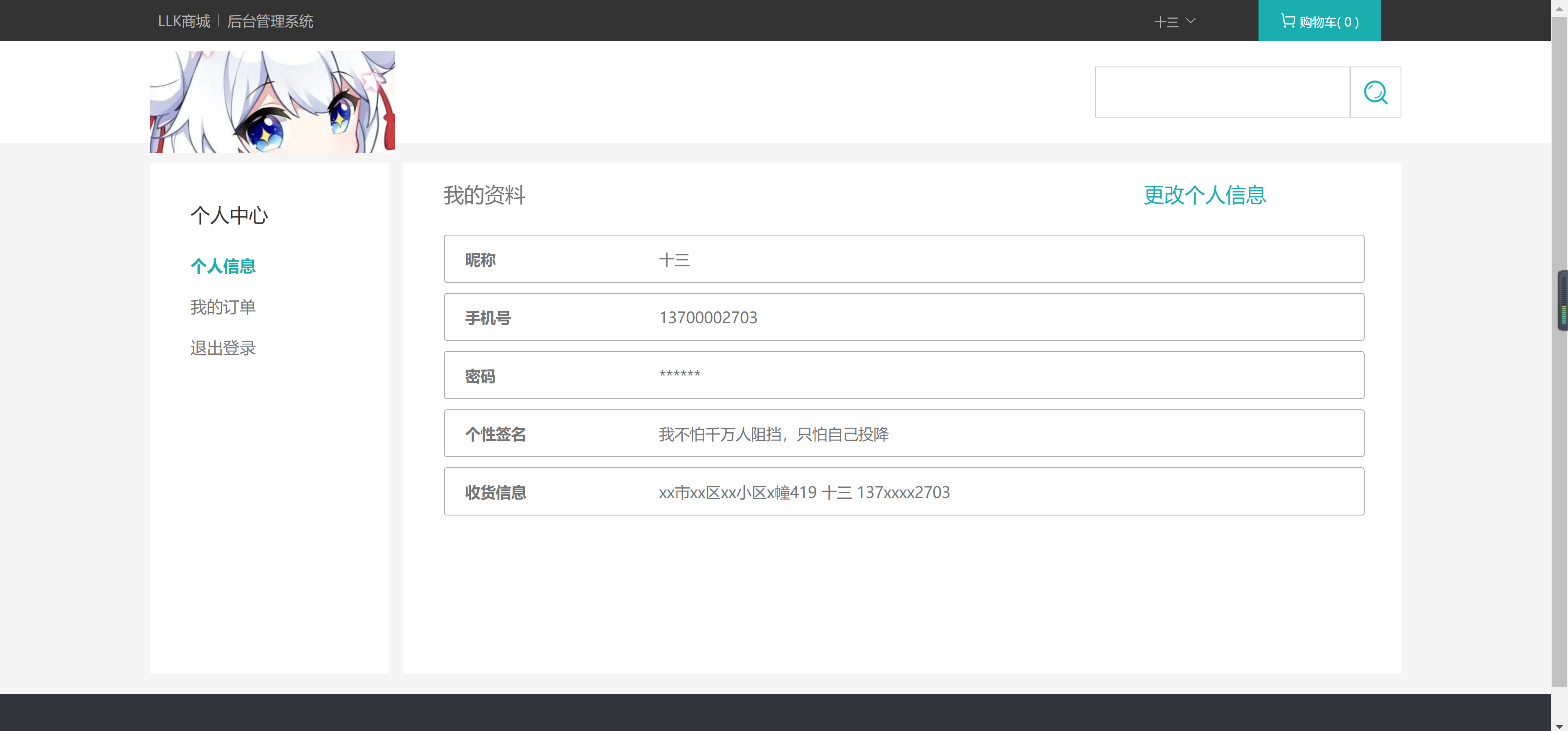
Task: Click 退出登录 to log out
Action: click(223, 348)
